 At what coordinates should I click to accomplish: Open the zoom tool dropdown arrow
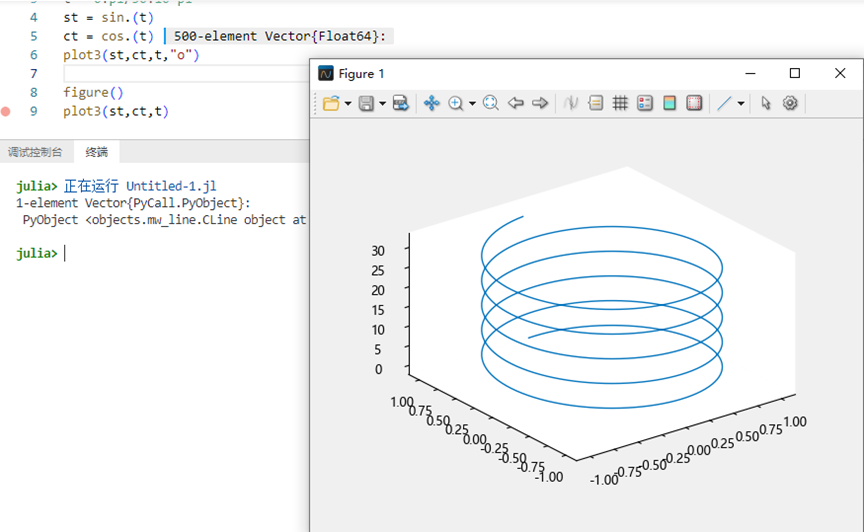click(472, 104)
